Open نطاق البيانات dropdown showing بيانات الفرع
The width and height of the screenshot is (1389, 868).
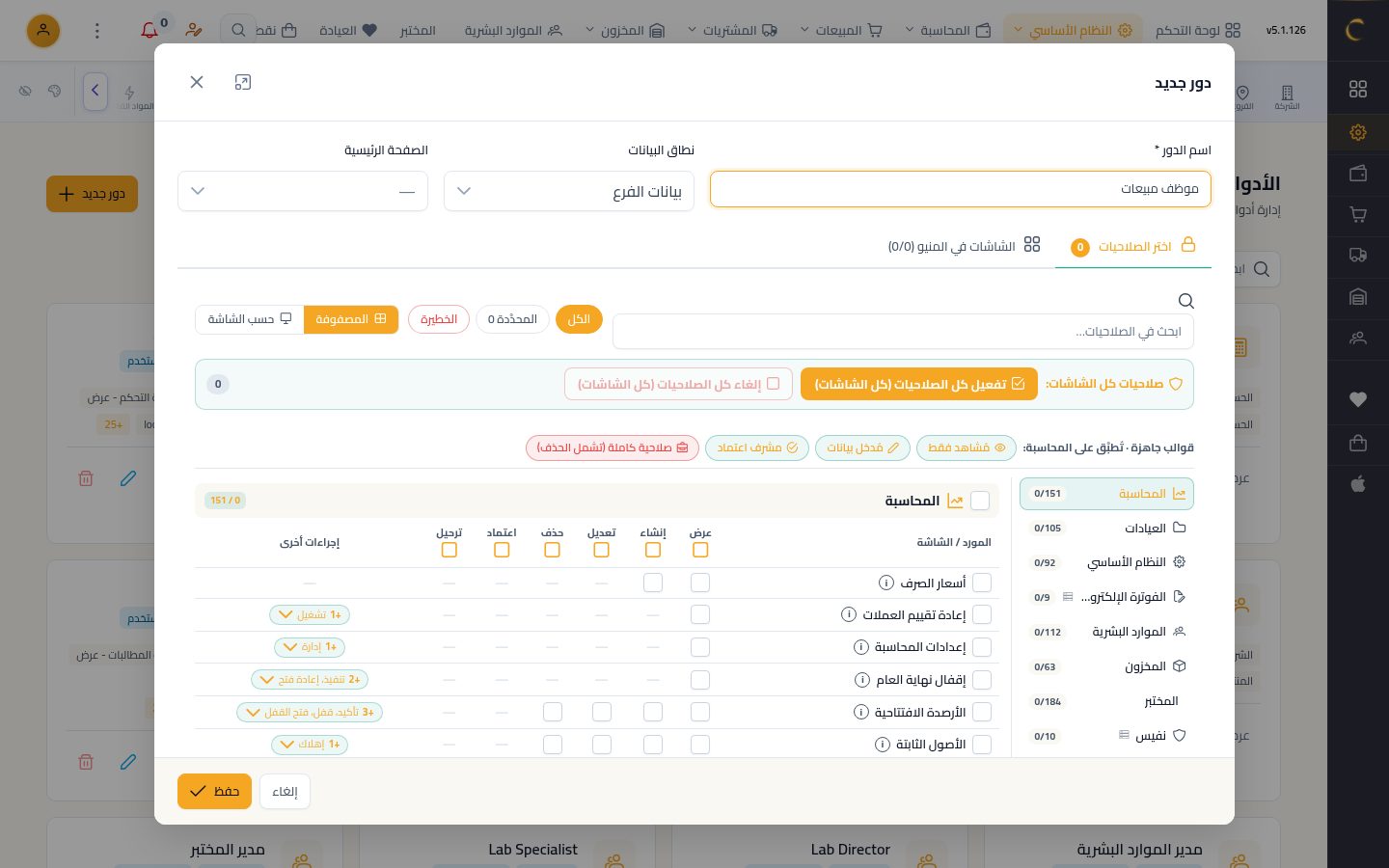click(x=569, y=191)
